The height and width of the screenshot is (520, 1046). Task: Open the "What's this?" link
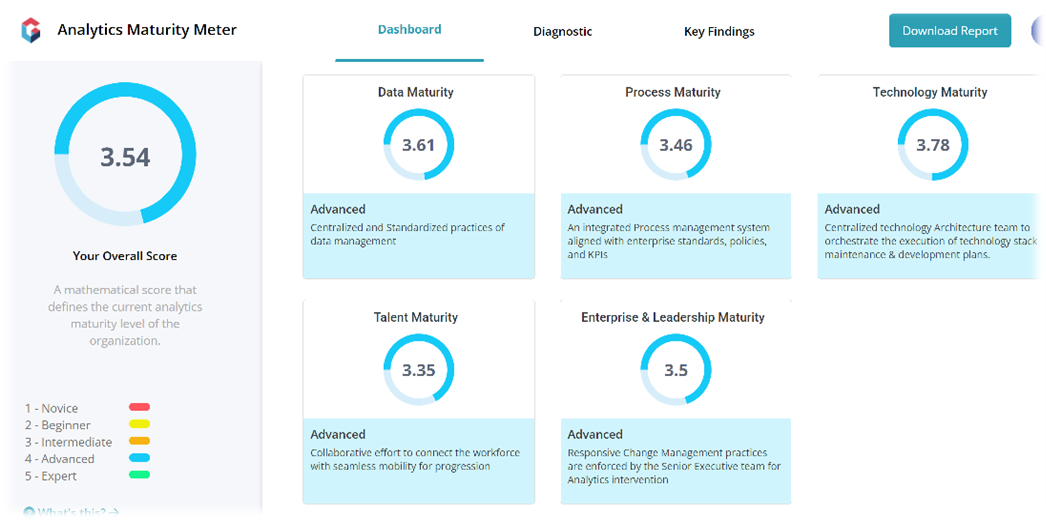coord(76,512)
